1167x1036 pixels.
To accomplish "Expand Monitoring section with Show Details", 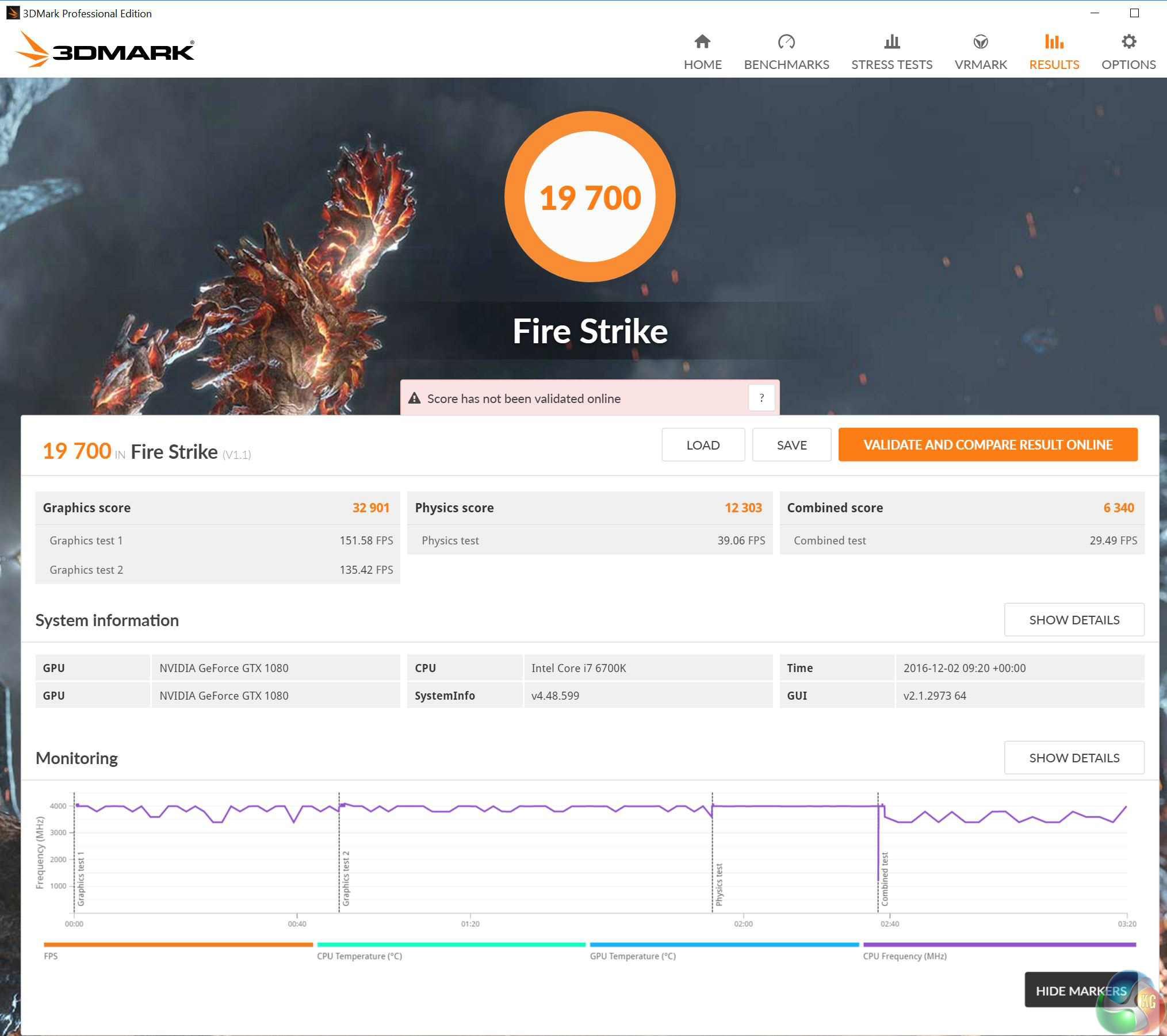I will tap(1073, 758).
